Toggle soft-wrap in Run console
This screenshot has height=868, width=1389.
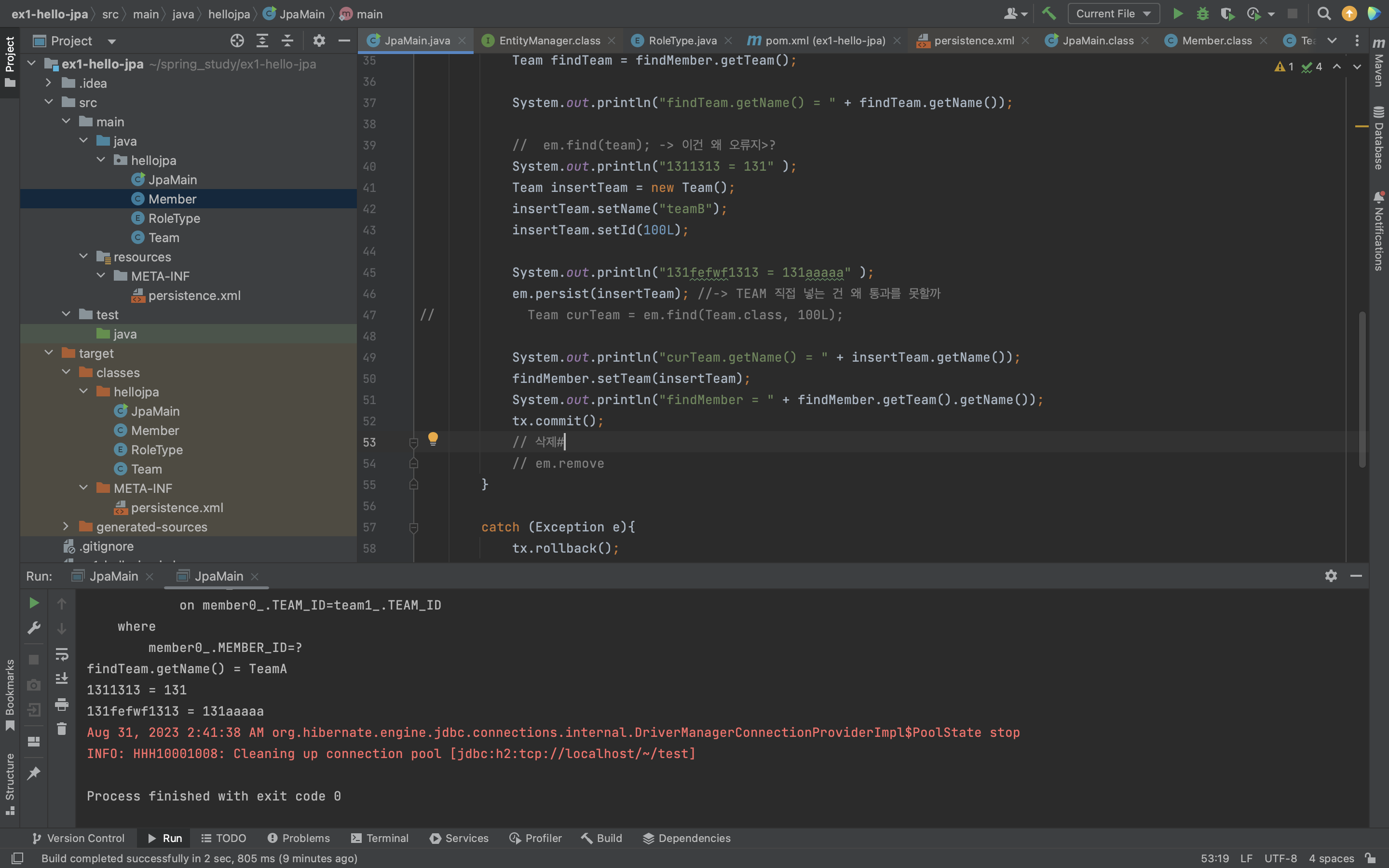61,654
